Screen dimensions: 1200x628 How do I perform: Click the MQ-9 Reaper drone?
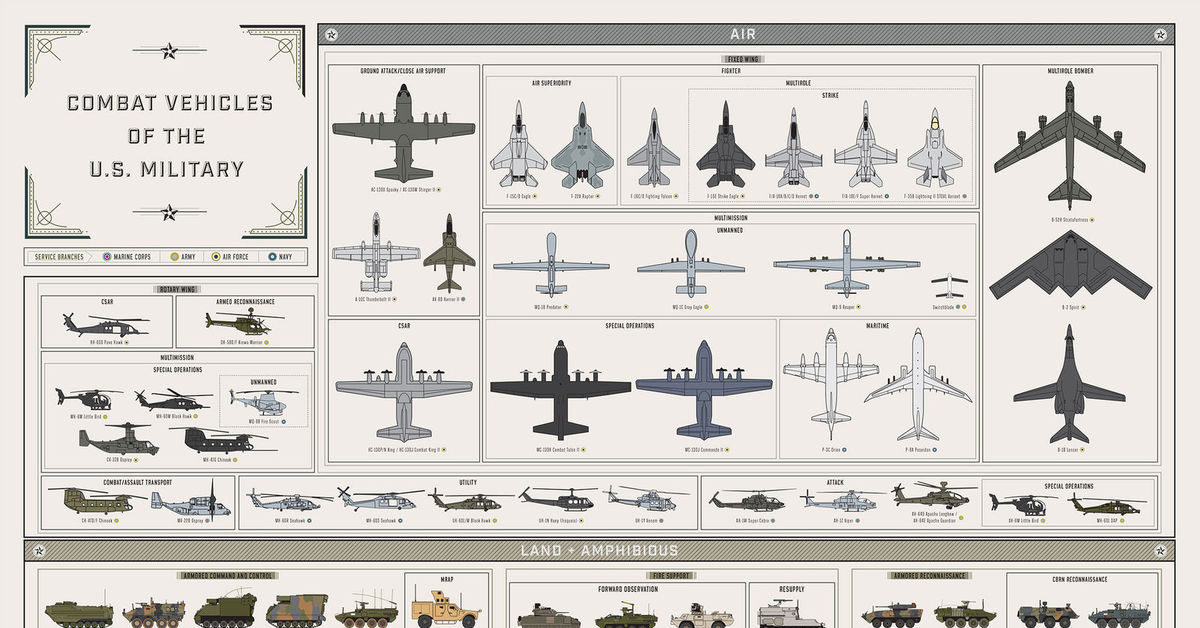(x=846, y=264)
